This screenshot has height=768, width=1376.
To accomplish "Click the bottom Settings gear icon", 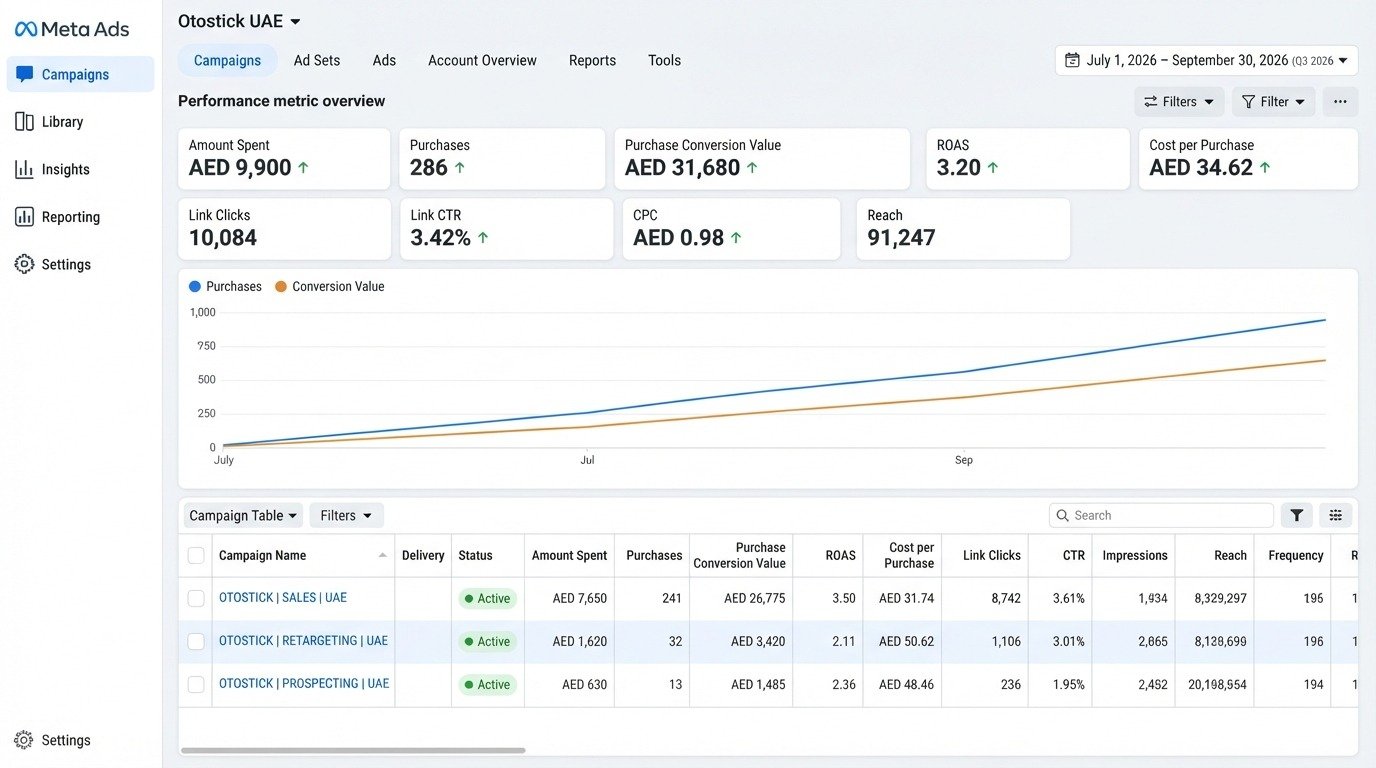I will click(24, 740).
